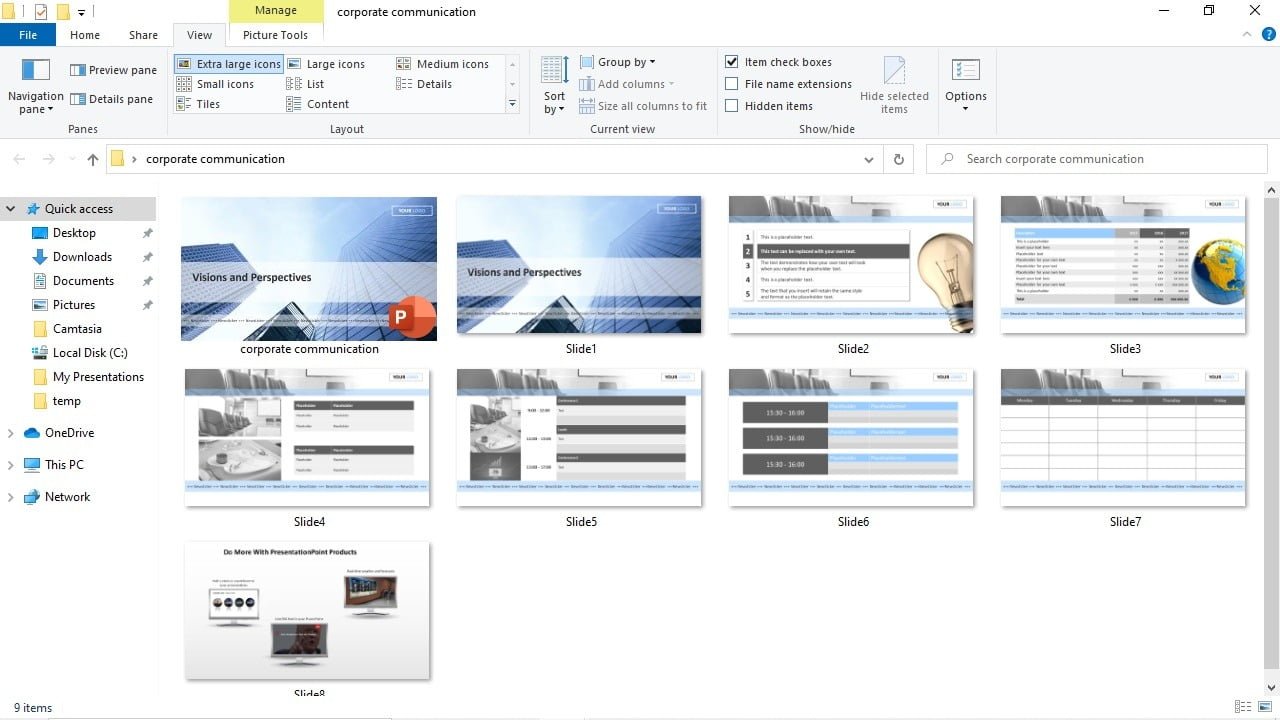Viewport: 1280px width, 720px height.
Task: Open the address bar history dropdown
Action: pos(868,159)
